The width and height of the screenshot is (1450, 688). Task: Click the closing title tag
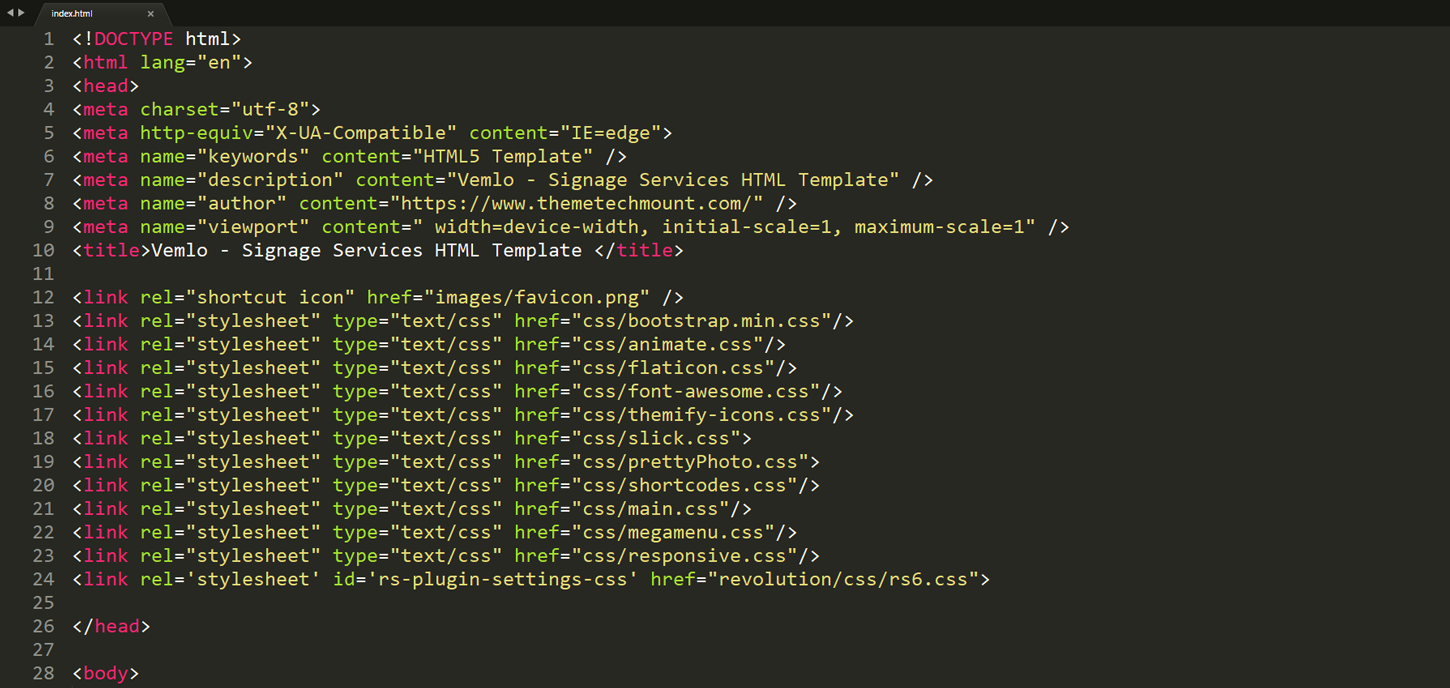coord(639,250)
